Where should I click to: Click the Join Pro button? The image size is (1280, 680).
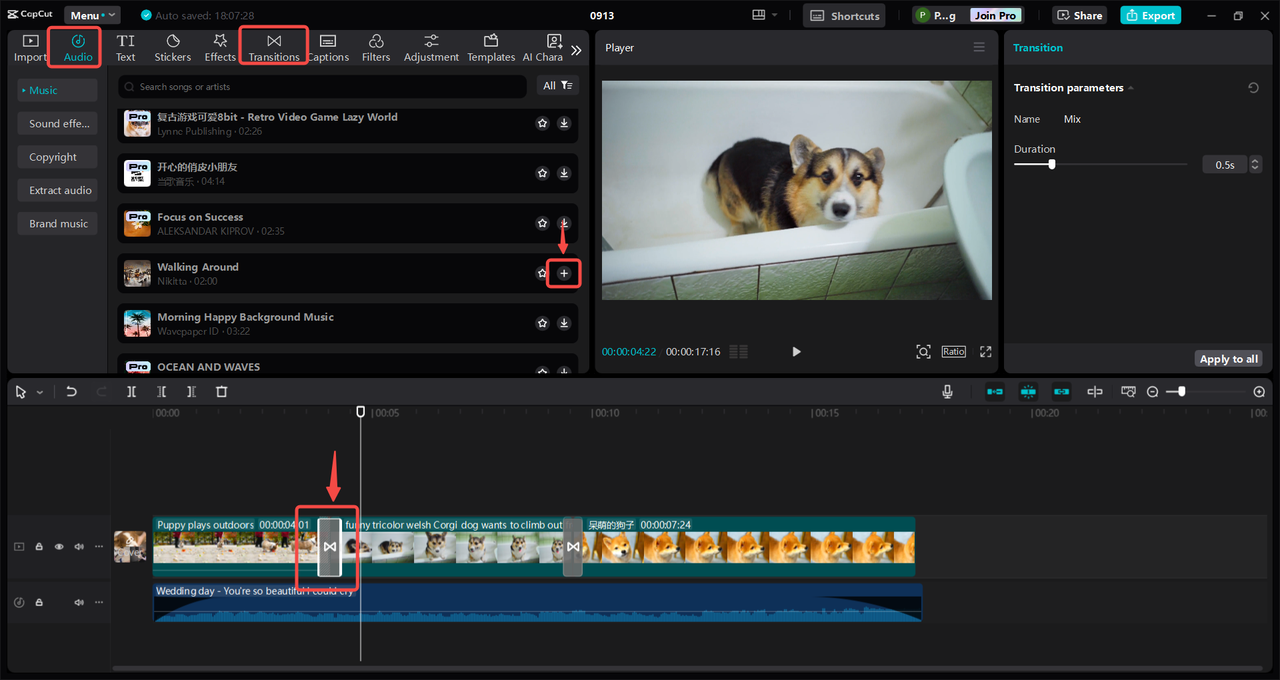click(x=996, y=15)
